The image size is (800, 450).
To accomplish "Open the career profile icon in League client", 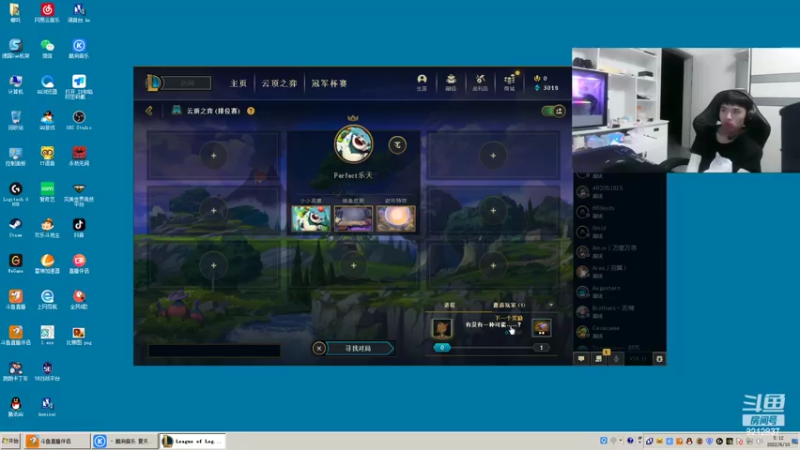I will coord(421,82).
